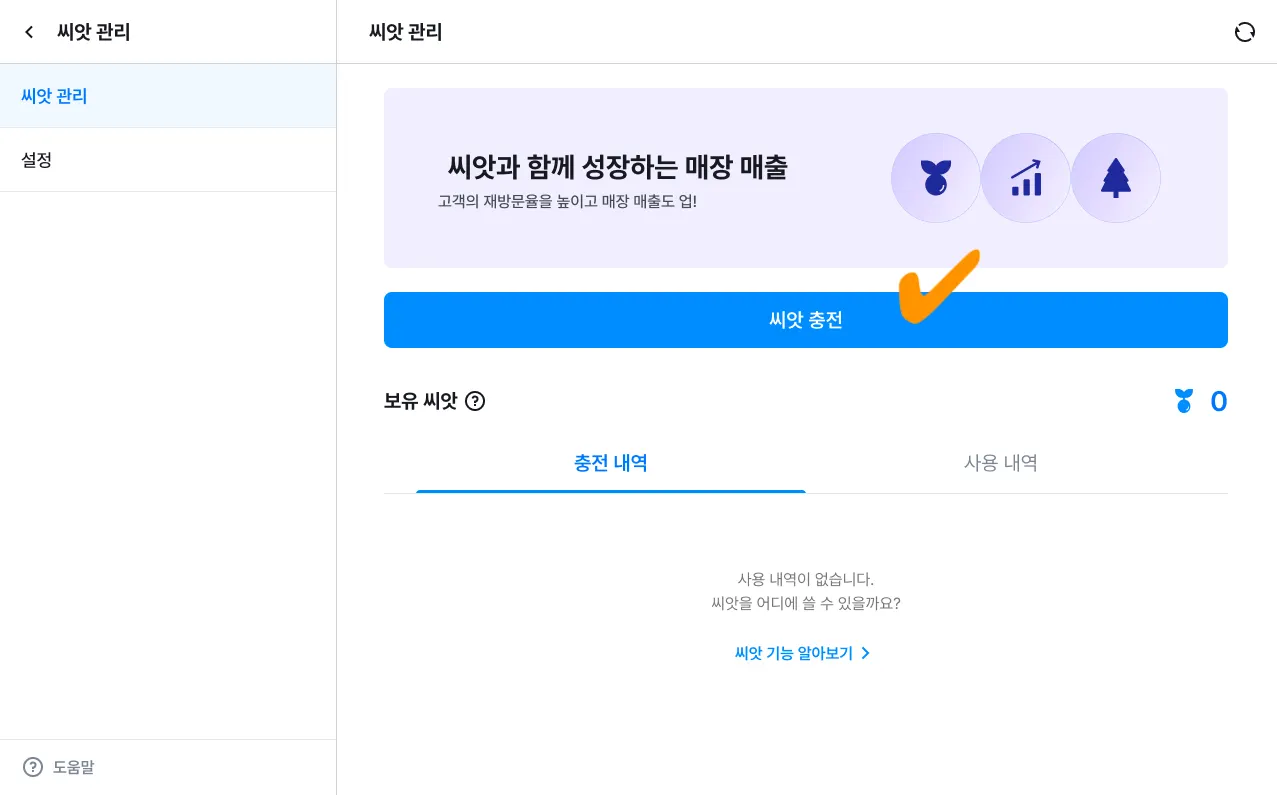Image resolution: width=1277 pixels, height=795 pixels.
Task: Click the chevron after 씨앗 기능 알아보기
Action: click(x=866, y=653)
